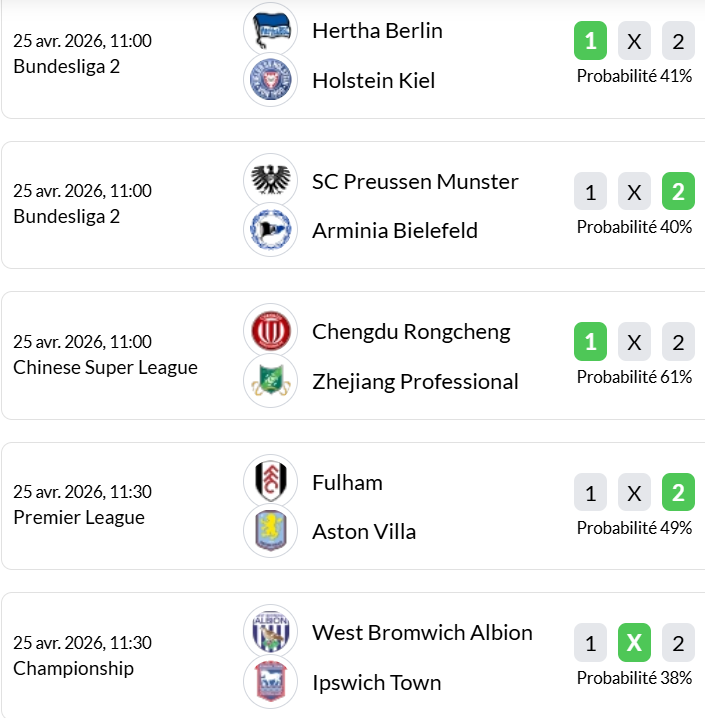
Task: Select outcome 1 for Preussen Munster match
Action: point(590,192)
